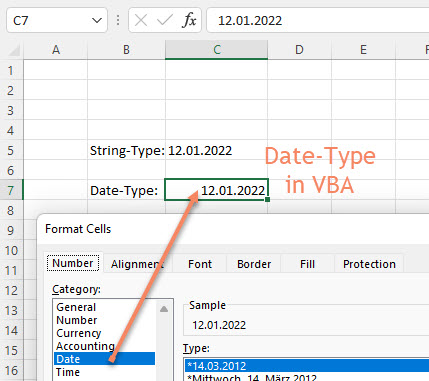Select column E header
This screenshot has height=381, width=429.
pos(363,50)
